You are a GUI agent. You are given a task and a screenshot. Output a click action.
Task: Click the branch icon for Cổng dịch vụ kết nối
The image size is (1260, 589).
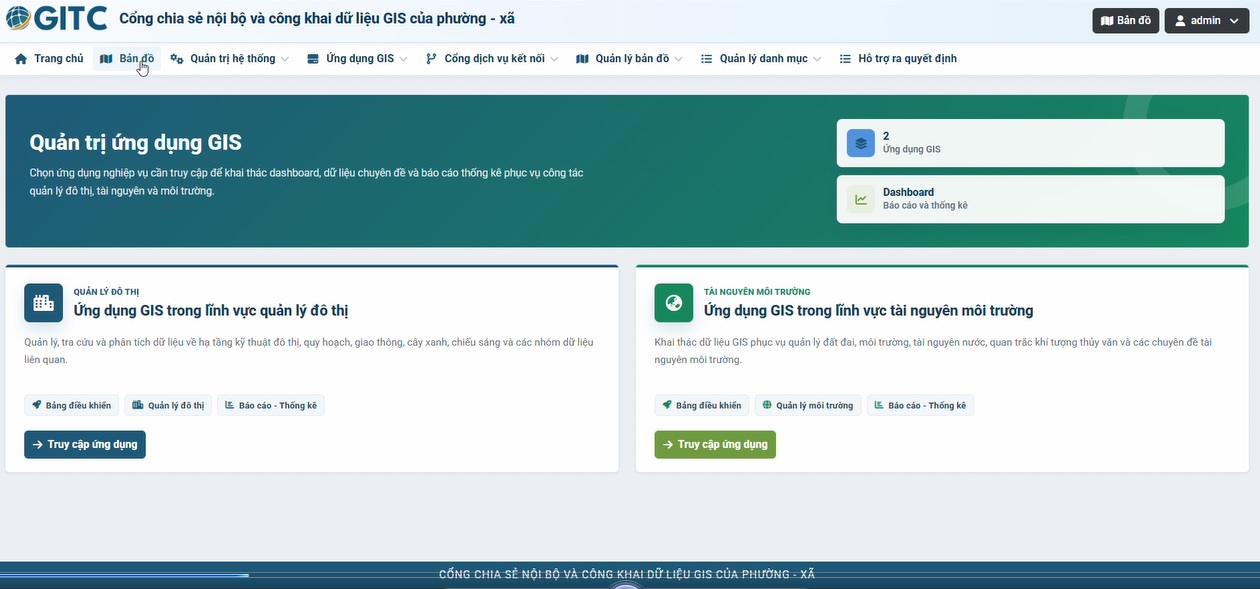[432, 59]
